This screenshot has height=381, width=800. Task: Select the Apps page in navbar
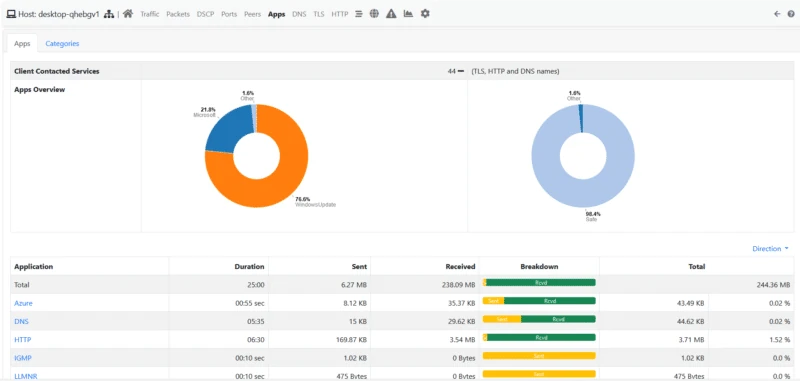coord(277,14)
